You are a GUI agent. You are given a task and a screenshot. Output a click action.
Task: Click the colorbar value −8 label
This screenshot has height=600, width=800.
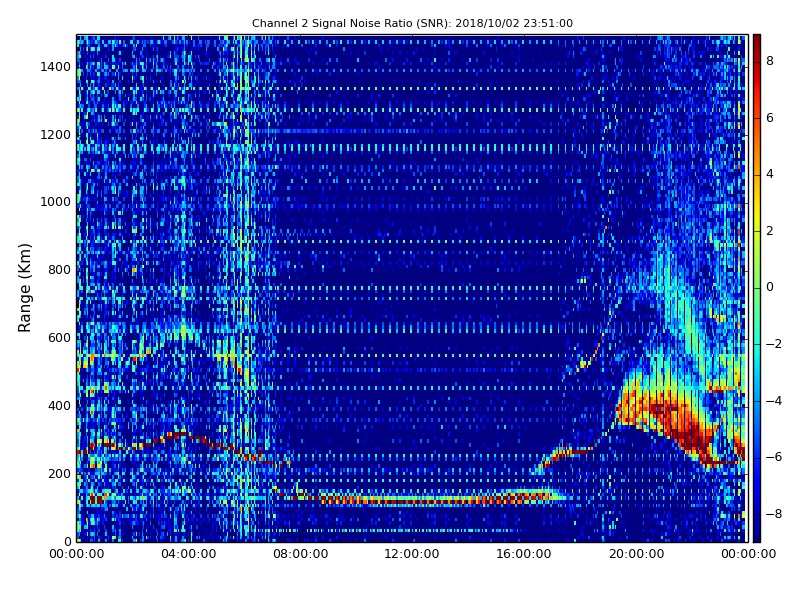(x=773, y=514)
